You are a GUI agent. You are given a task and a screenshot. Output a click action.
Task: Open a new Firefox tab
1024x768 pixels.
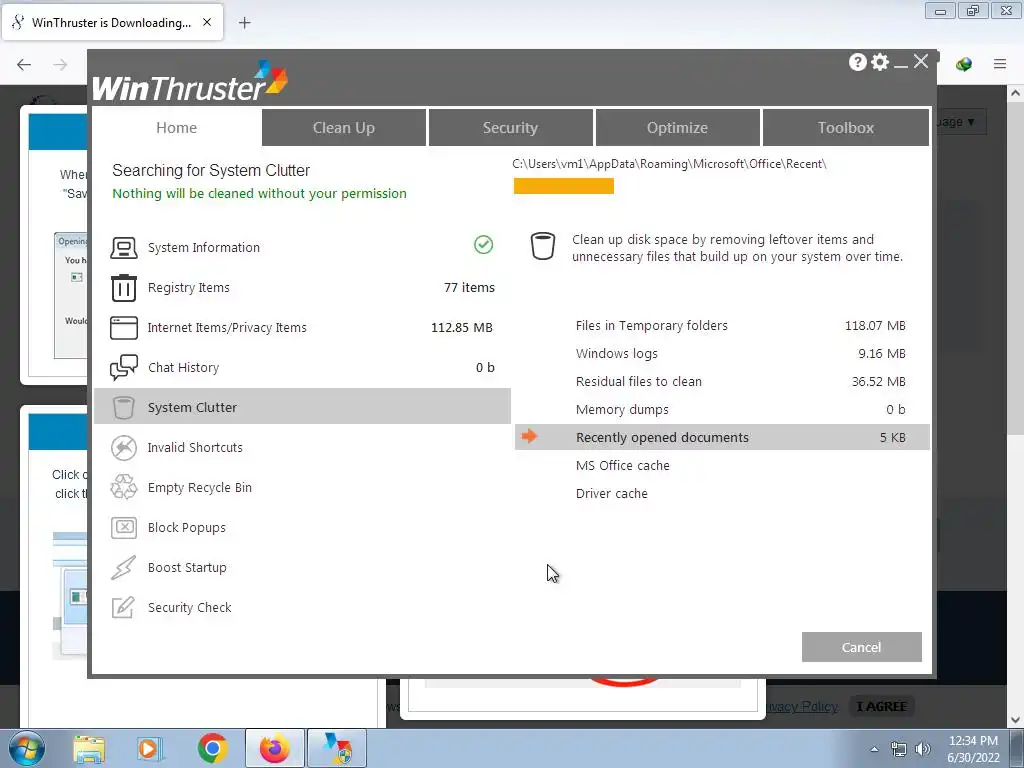coord(244,23)
